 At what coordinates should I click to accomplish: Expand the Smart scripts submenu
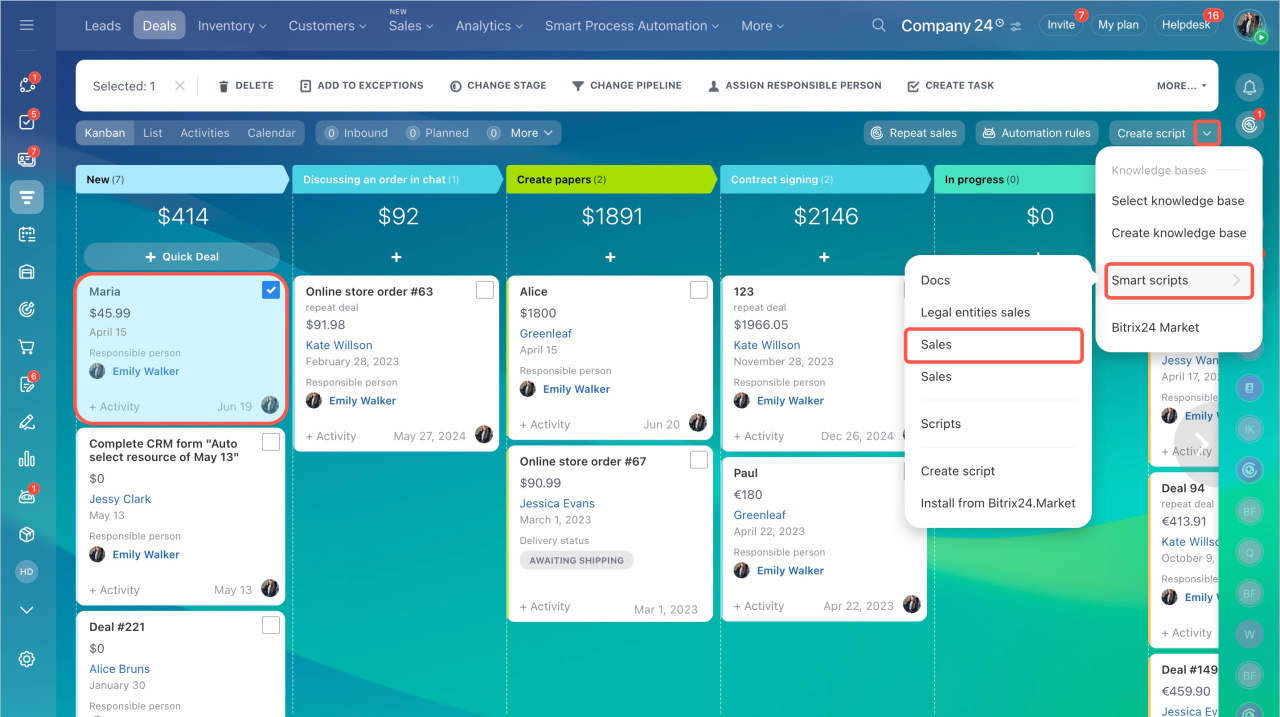[1178, 280]
